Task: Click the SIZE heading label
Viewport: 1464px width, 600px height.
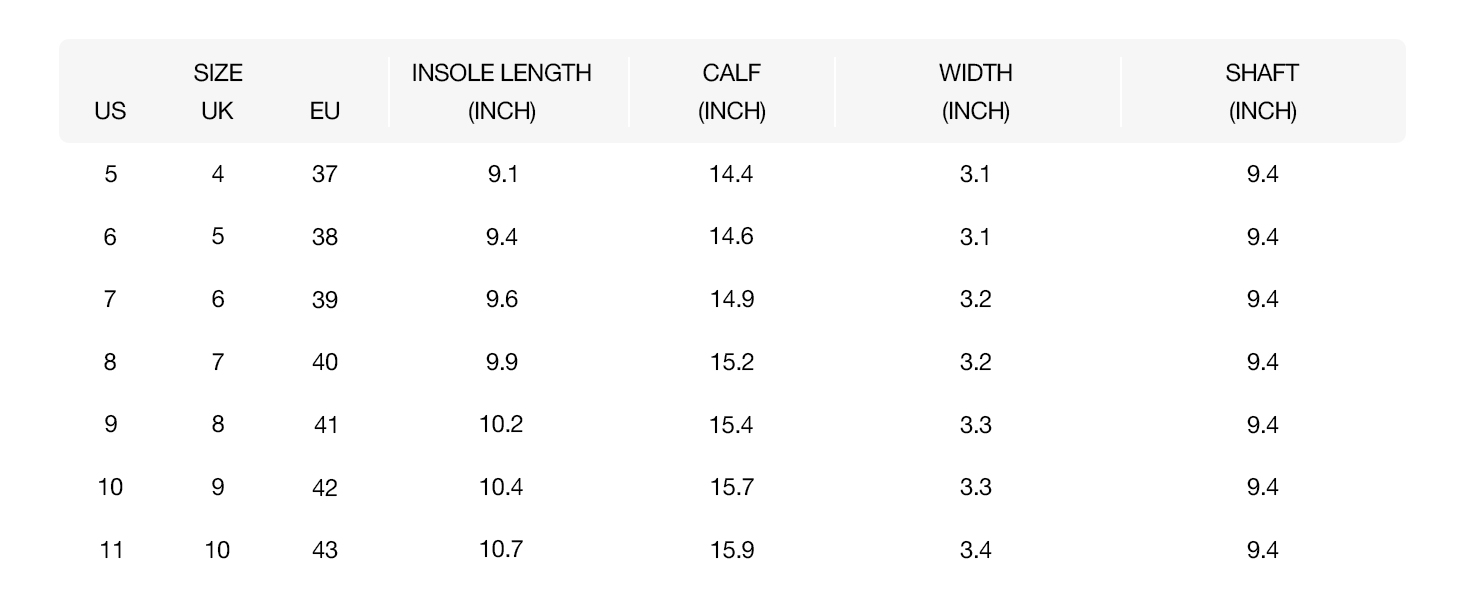Action: point(218,73)
